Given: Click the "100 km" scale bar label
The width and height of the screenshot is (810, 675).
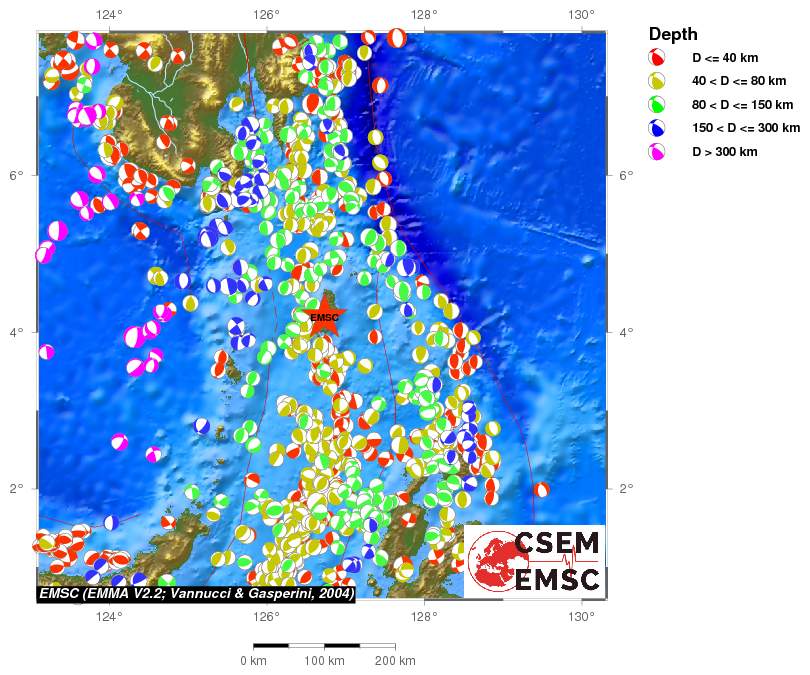Looking at the screenshot, I should (324, 661).
